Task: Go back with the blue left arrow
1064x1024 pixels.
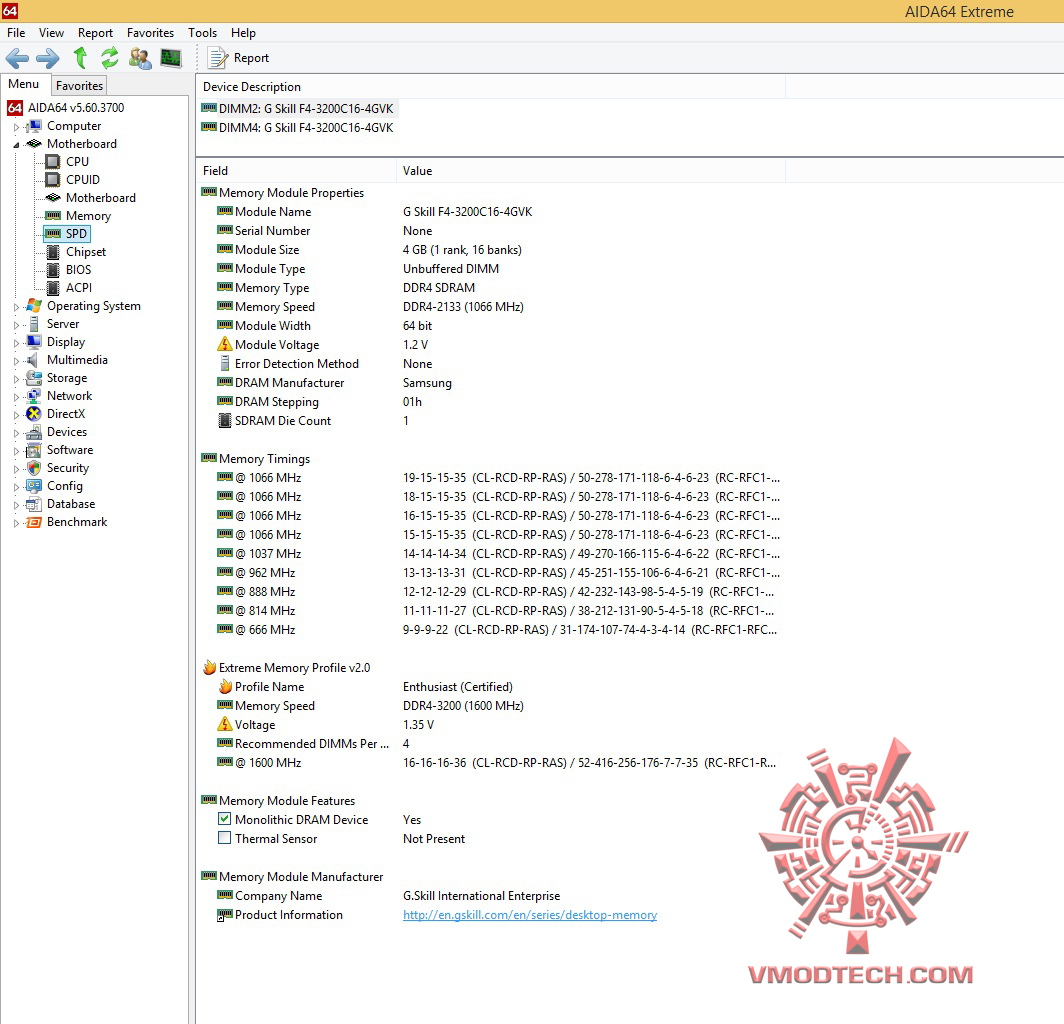Action: point(17,58)
